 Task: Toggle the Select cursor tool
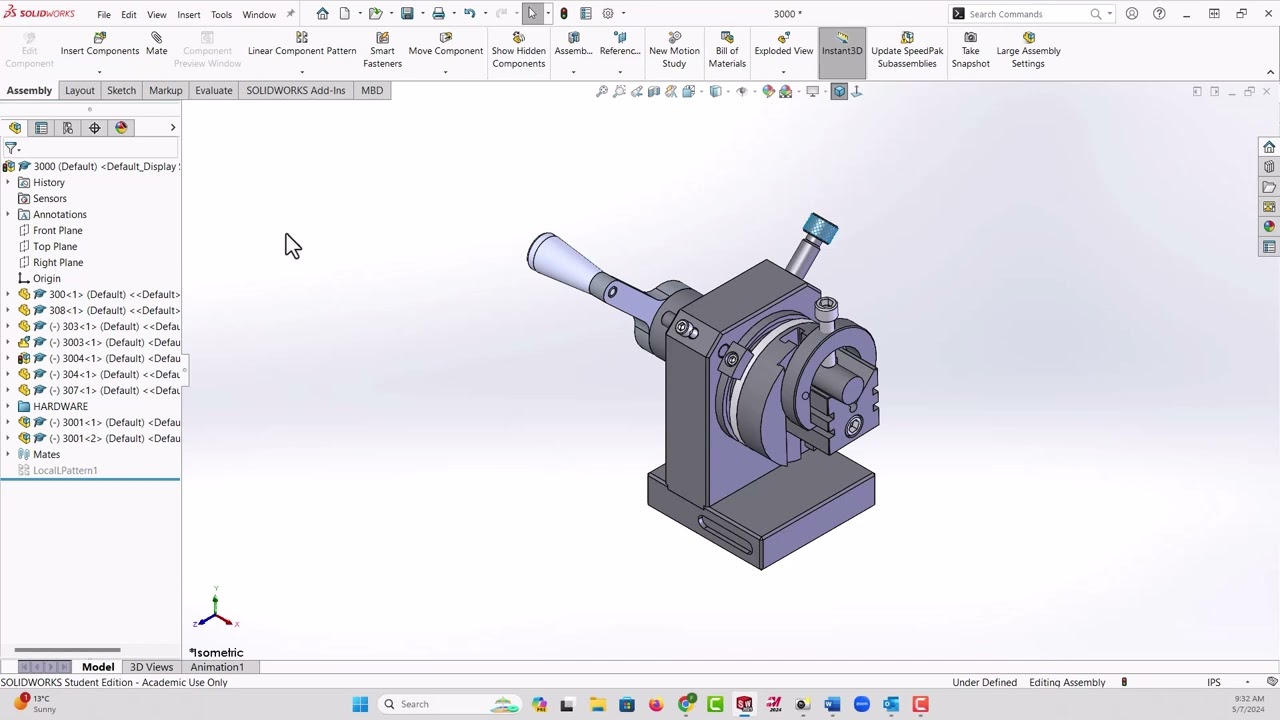click(532, 14)
